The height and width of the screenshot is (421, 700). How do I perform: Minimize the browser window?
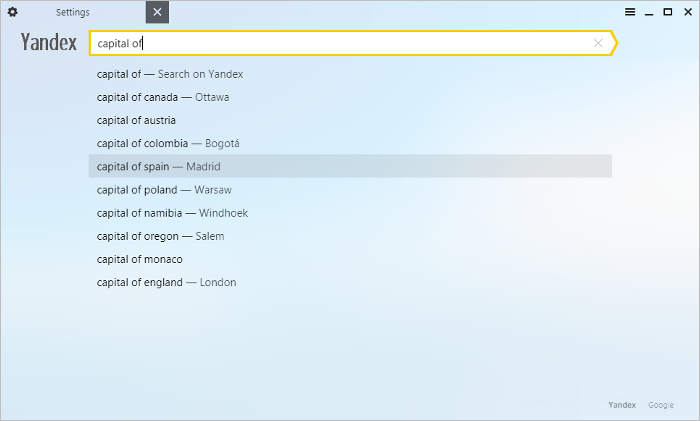click(x=649, y=13)
